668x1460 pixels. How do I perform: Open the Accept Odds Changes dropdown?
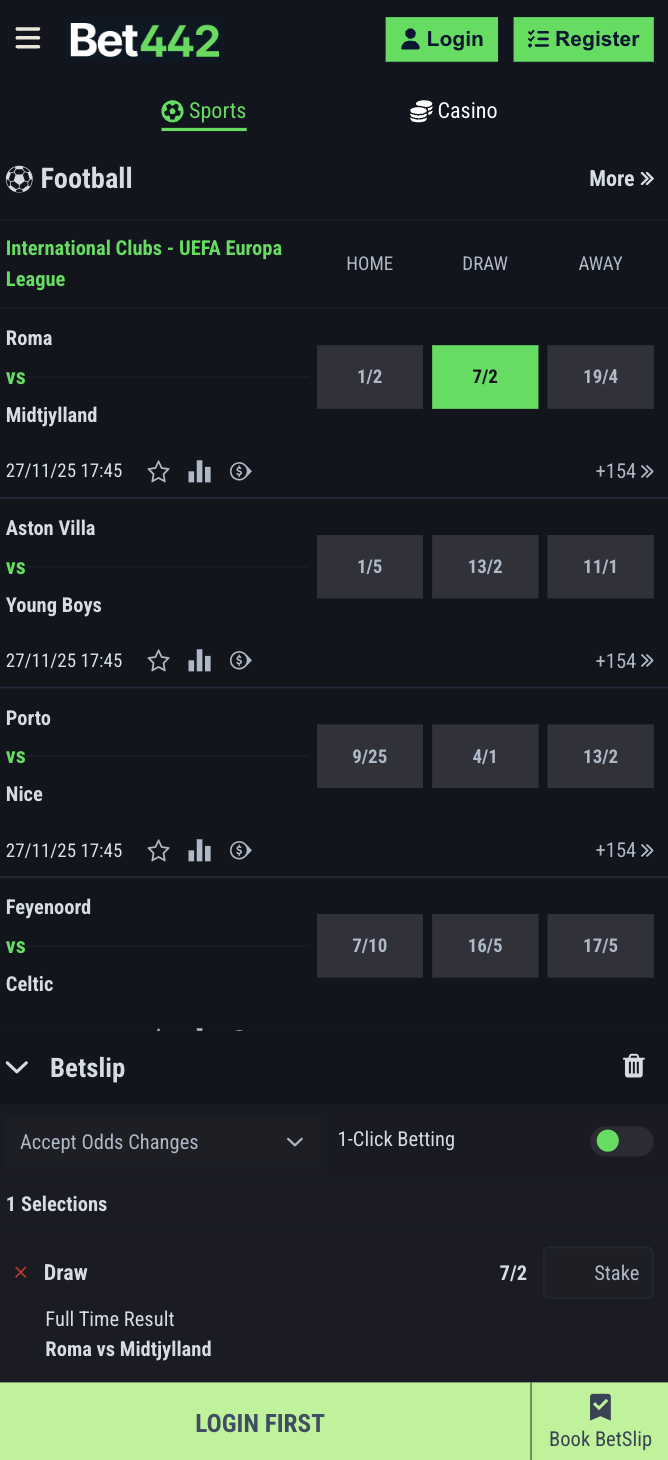pos(163,1141)
